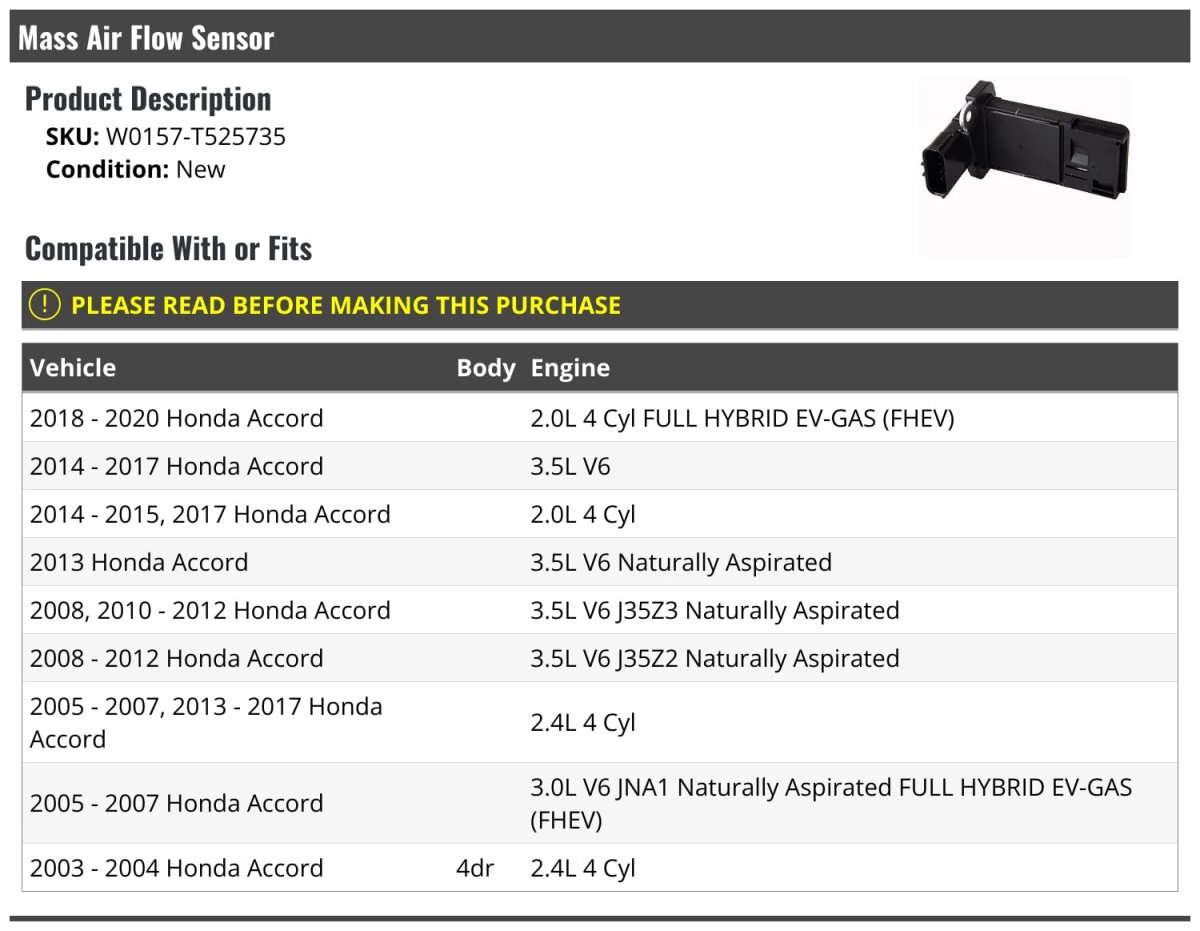
Task: Click the 2.0L 4 Cyl FULL HYBRID engine text
Action: pos(743,418)
